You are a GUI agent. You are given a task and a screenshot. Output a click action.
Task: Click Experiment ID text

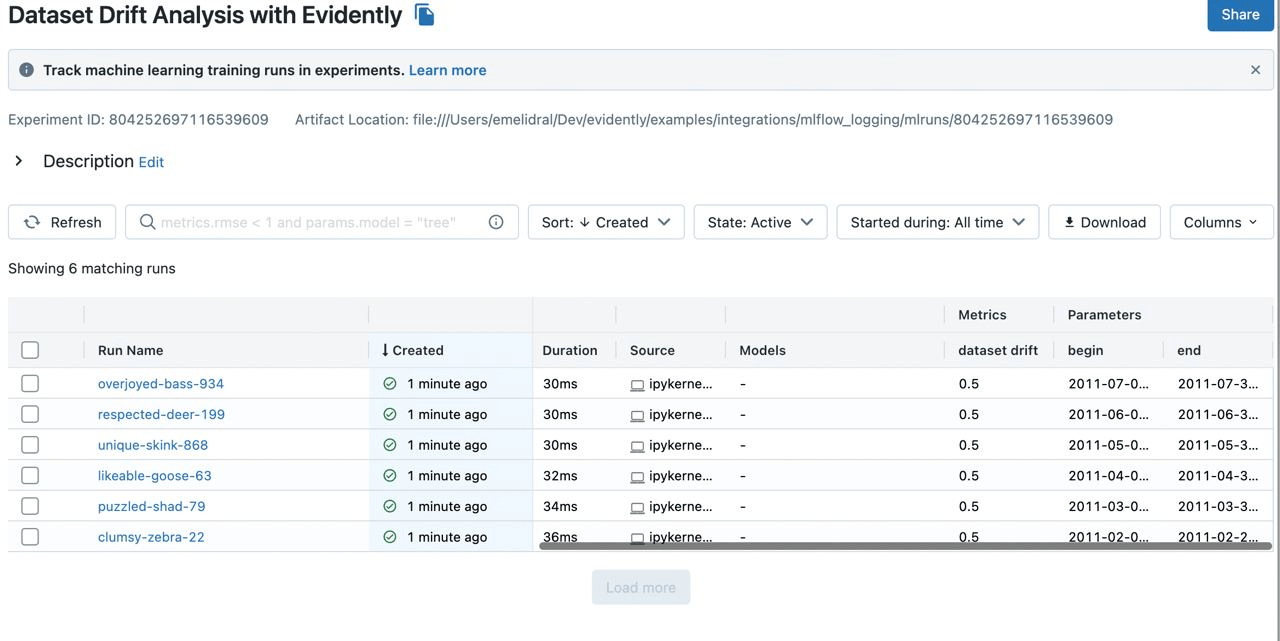click(138, 119)
